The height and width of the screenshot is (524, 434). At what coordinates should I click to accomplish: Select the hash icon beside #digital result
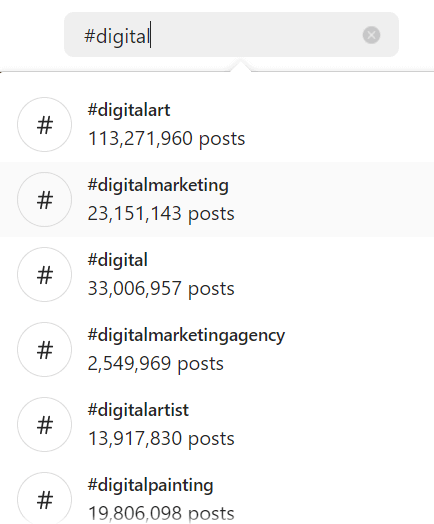(x=44, y=274)
